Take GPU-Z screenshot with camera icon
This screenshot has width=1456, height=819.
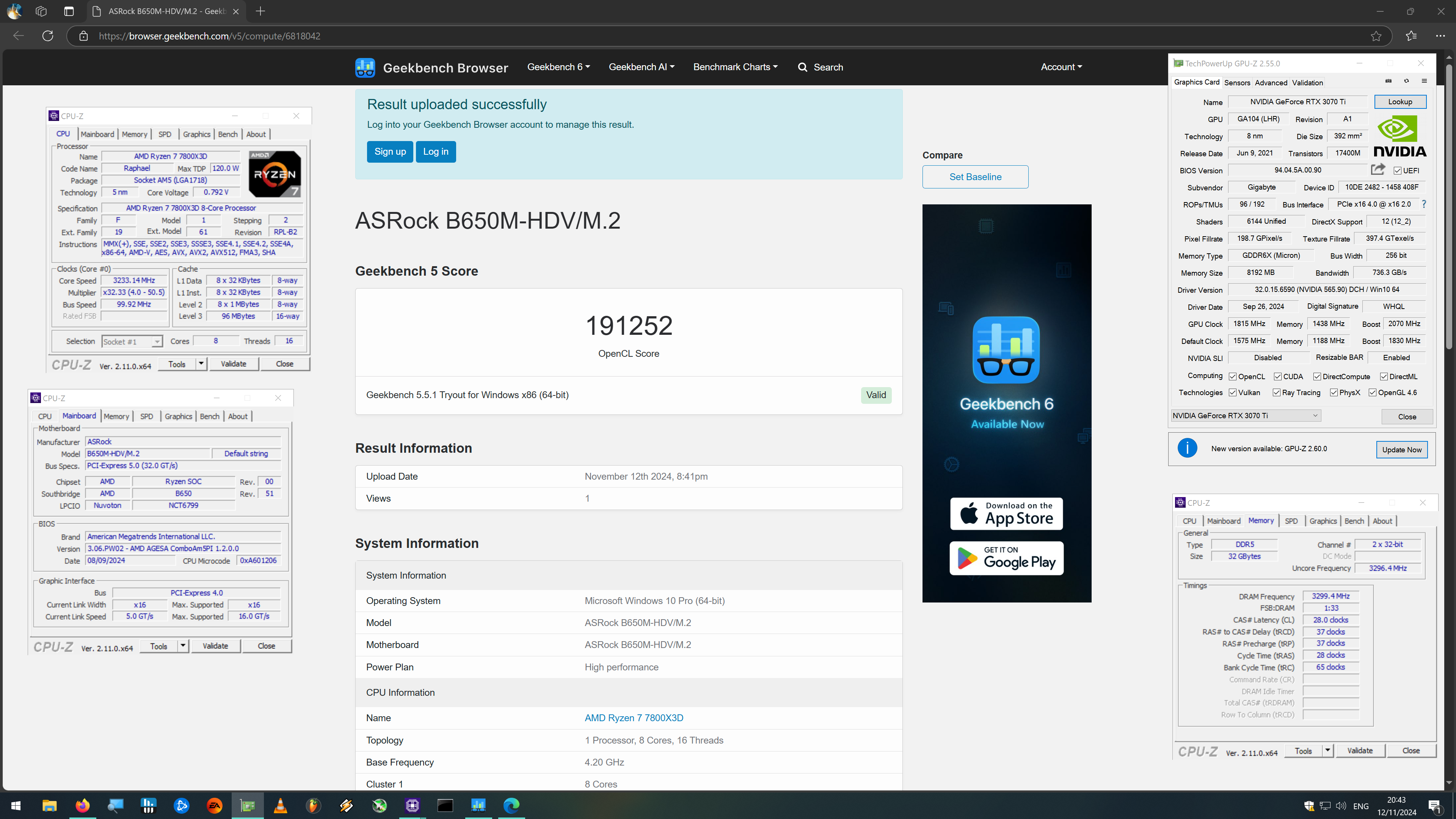click(x=1388, y=82)
